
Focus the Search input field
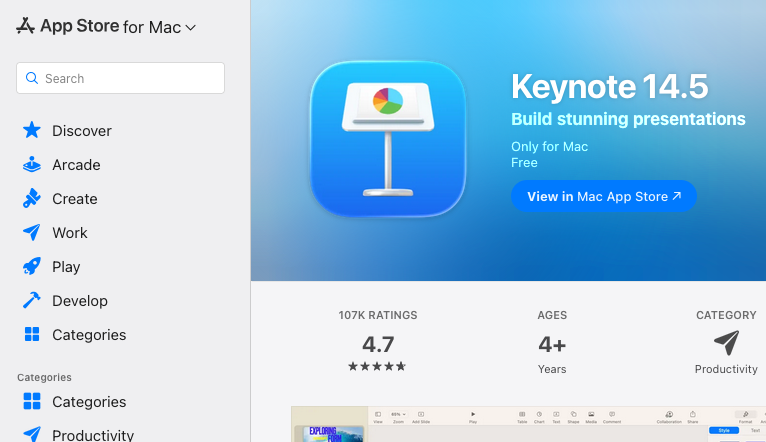(x=120, y=78)
